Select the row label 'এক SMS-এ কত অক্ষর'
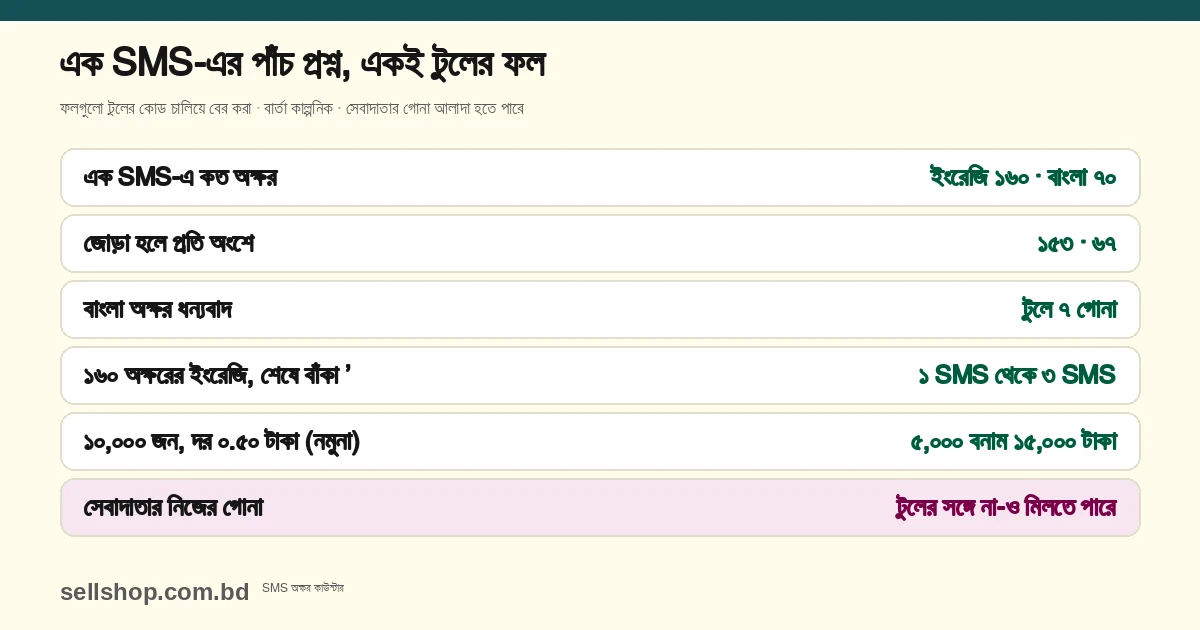1200x630 pixels. (180, 178)
